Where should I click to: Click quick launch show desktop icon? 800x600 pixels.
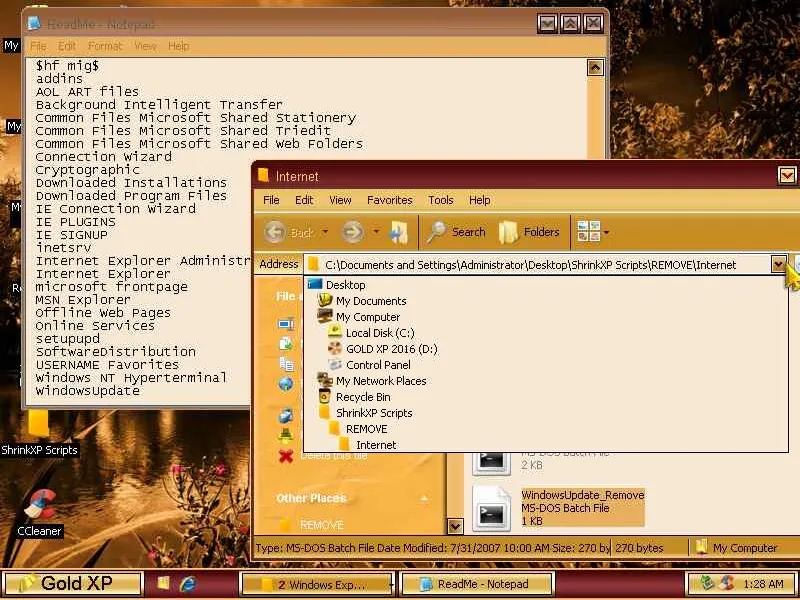coord(163,584)
